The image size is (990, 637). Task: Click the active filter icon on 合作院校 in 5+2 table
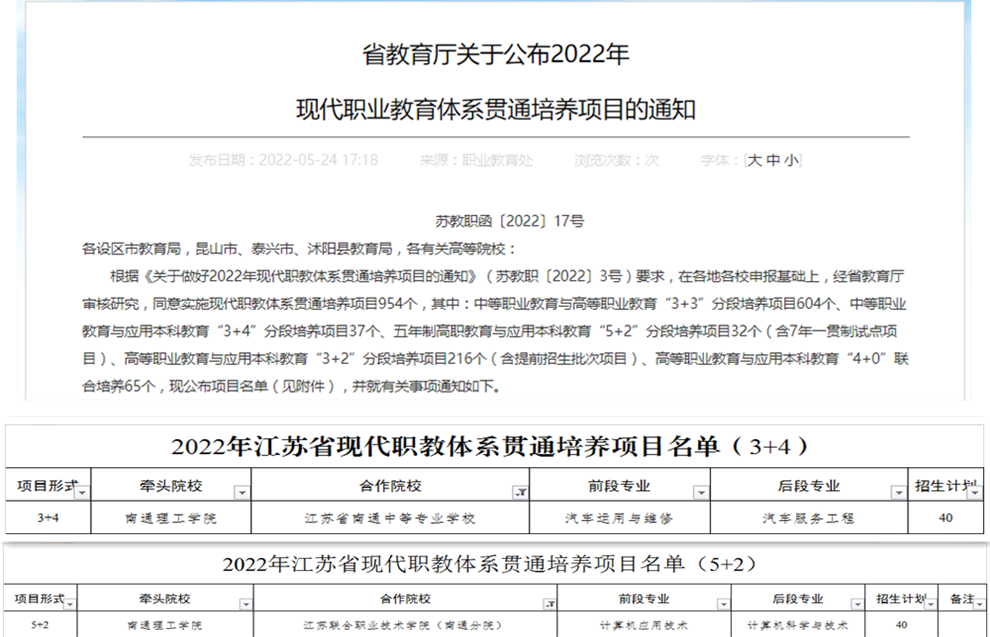pos(548,604)
